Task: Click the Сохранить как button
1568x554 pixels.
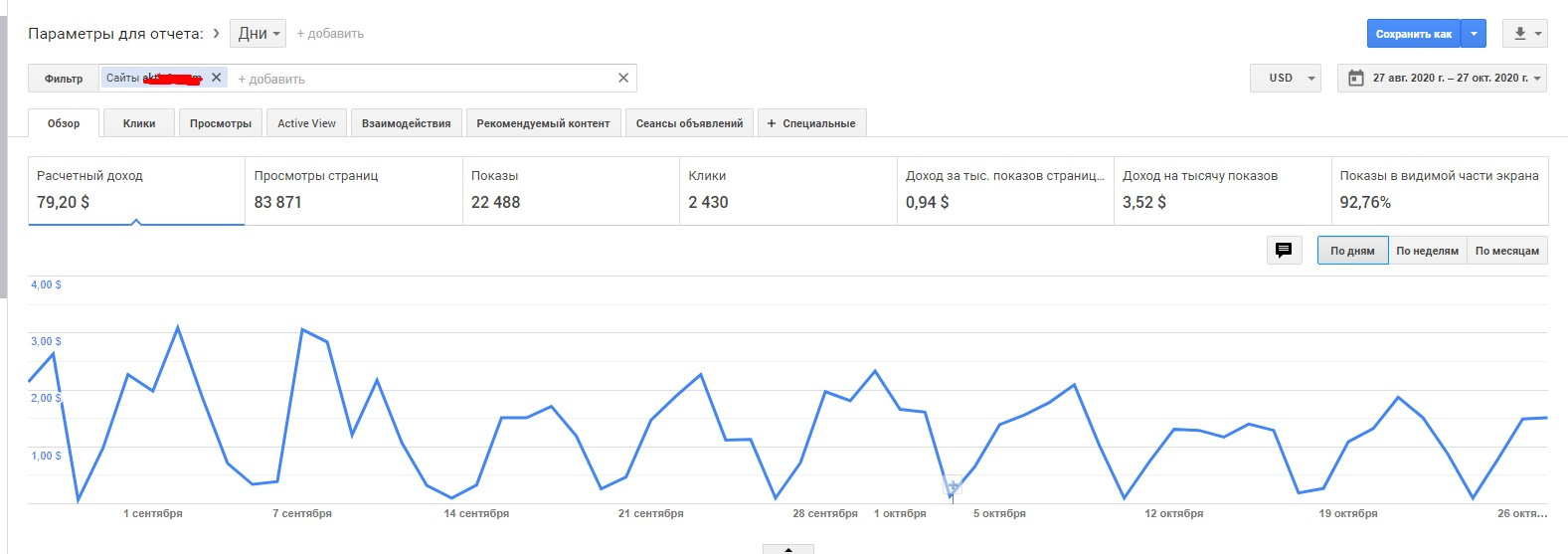Action: (x=1413, y=34)
